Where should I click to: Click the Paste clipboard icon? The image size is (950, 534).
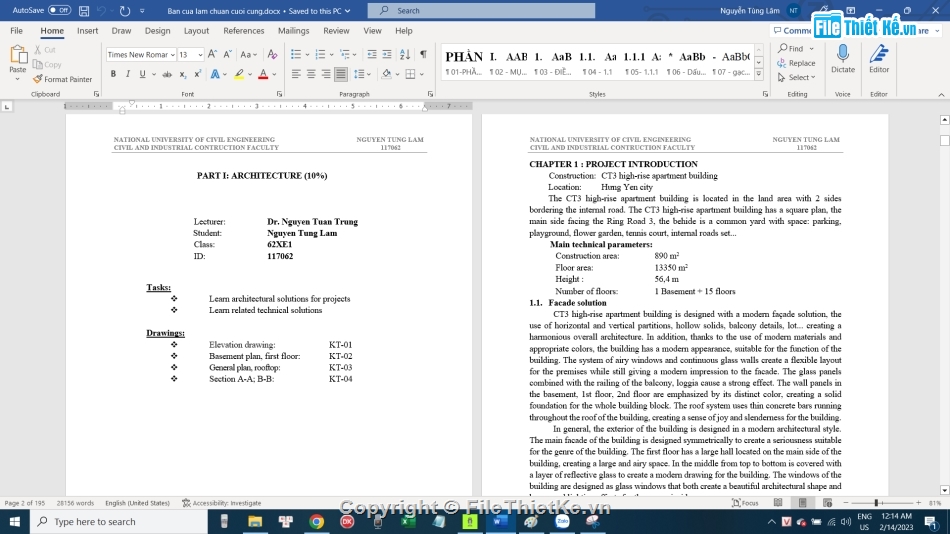(18, 56)
